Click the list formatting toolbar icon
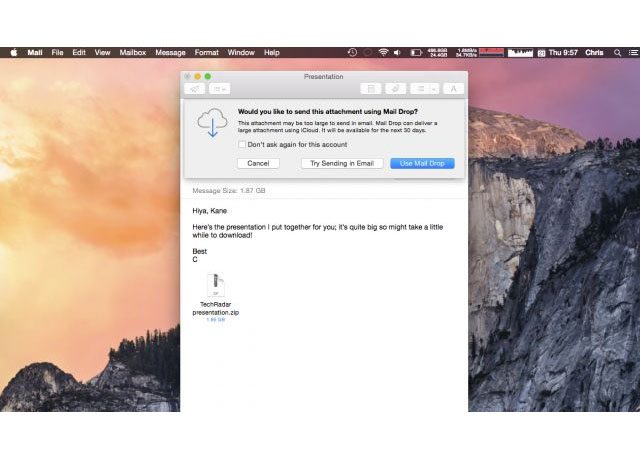640x460 pixels. point(420,89)
